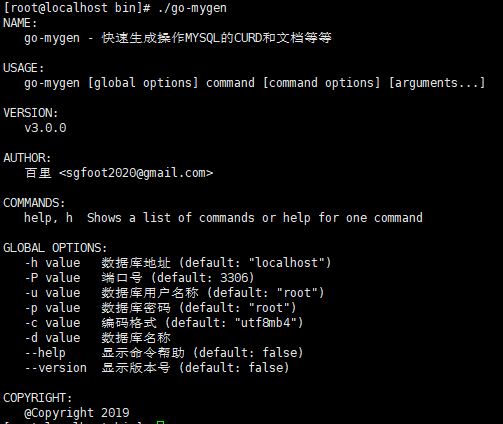Click the @Copyright 2019 text
This screenshot has height=424, width=503.
coord(77,413)
